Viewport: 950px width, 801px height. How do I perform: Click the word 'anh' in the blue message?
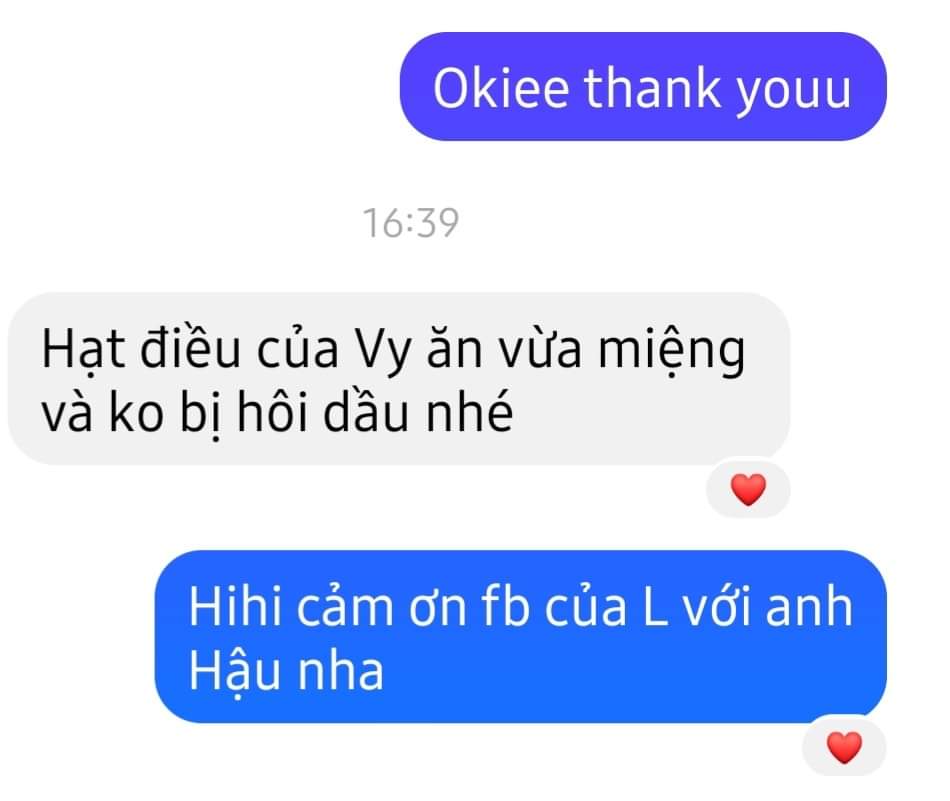809,606
